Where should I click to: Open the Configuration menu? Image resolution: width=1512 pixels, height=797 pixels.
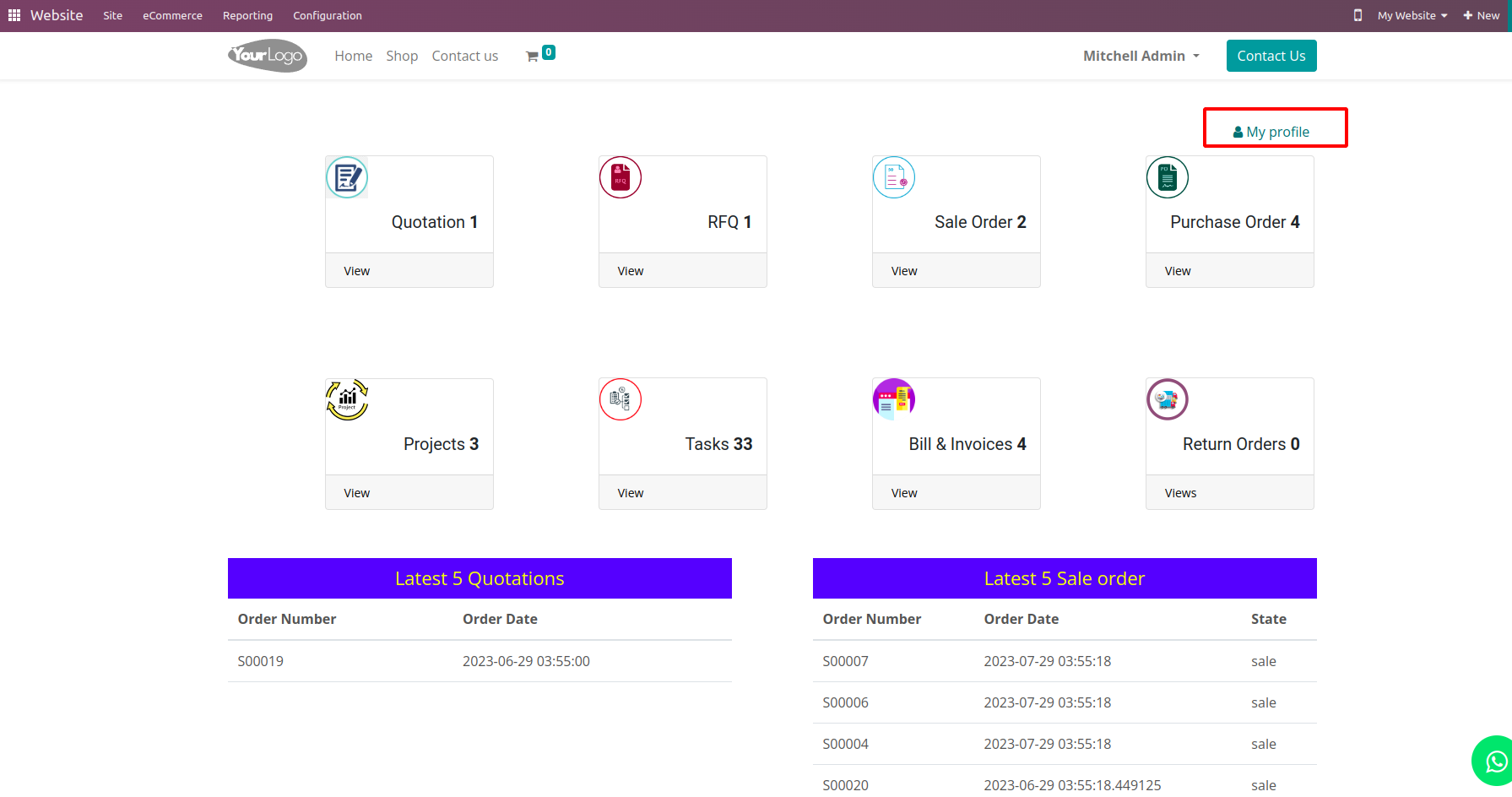point(328,15)
